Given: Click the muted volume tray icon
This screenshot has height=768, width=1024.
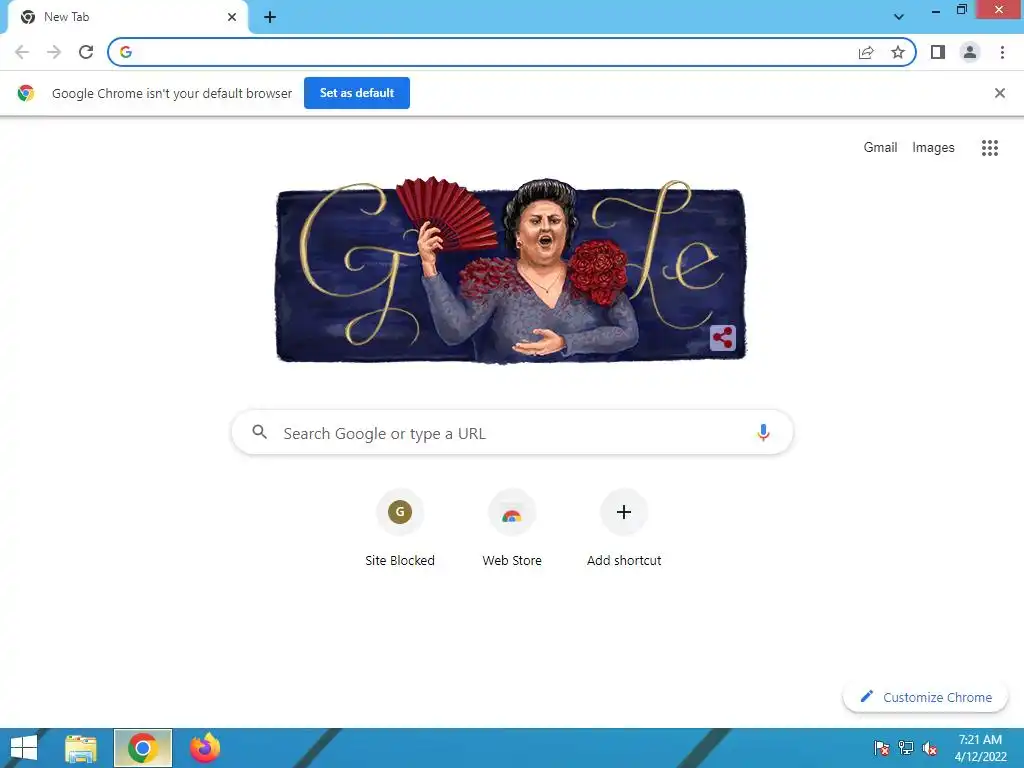Looking at the screenshot, I should click(x=930, y=748).
